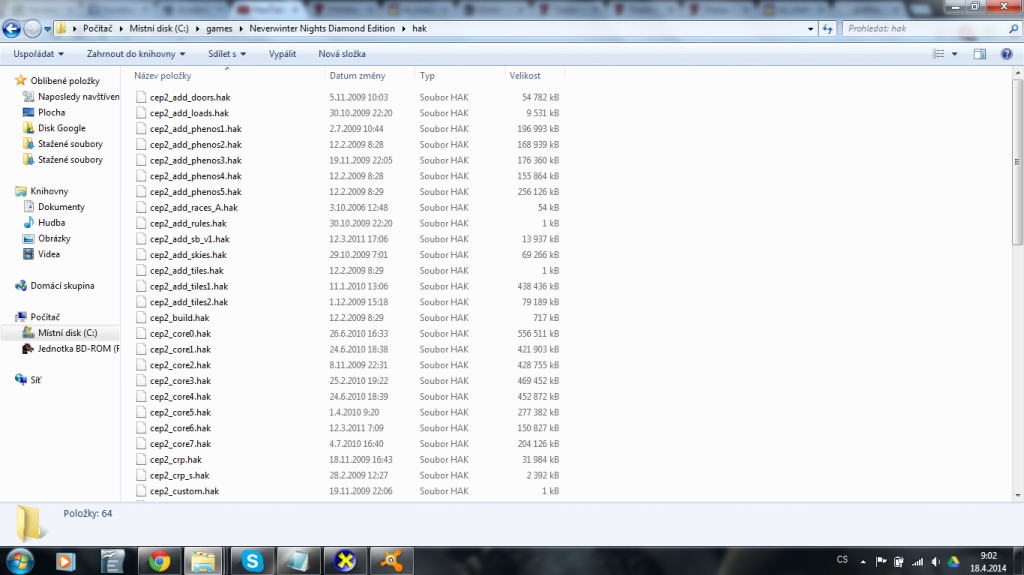
Task: Select file icon of cep2_core0.hak
Action: [141, 333]
